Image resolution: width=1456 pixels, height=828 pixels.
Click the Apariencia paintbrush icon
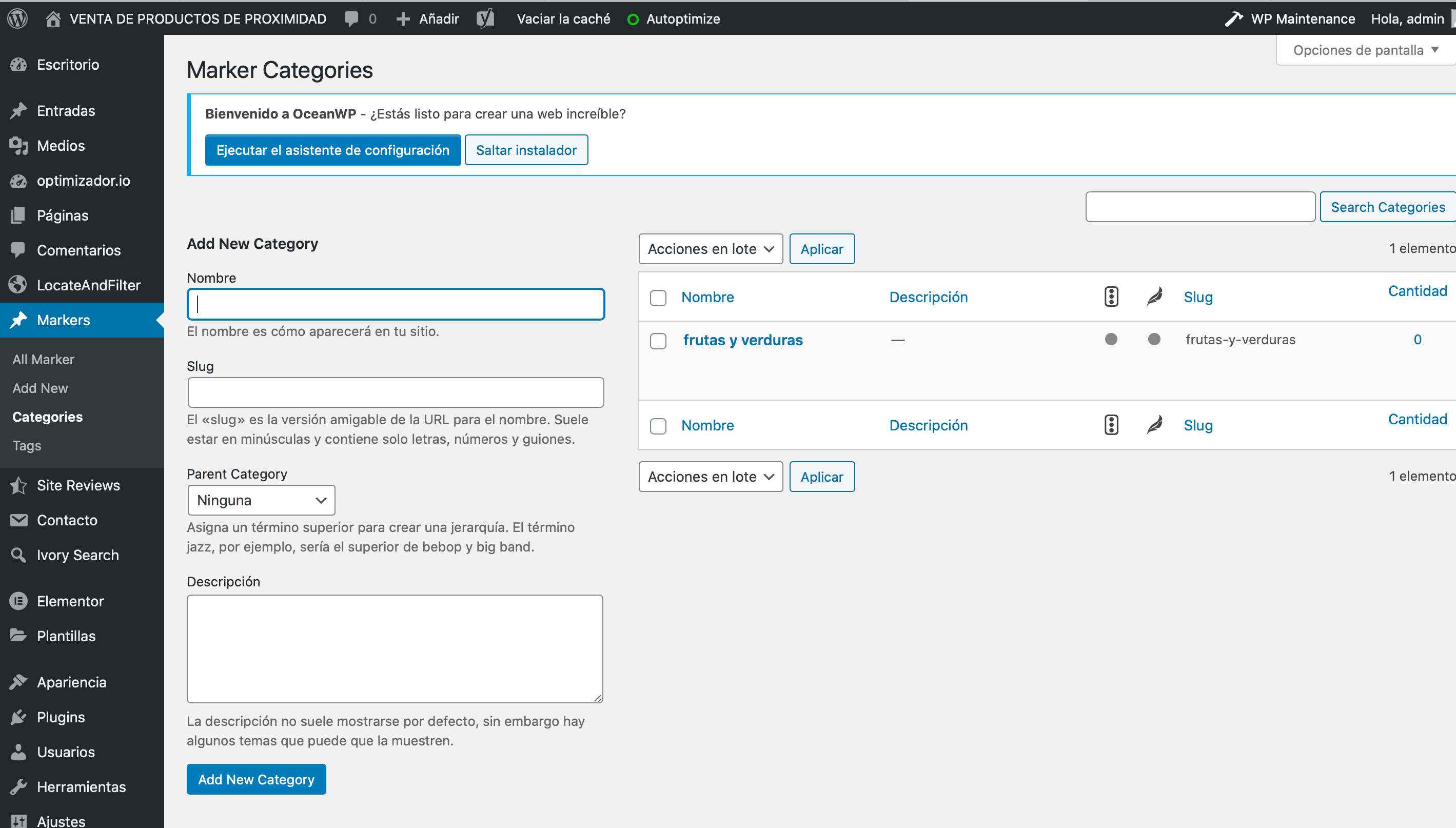[19, 682]
